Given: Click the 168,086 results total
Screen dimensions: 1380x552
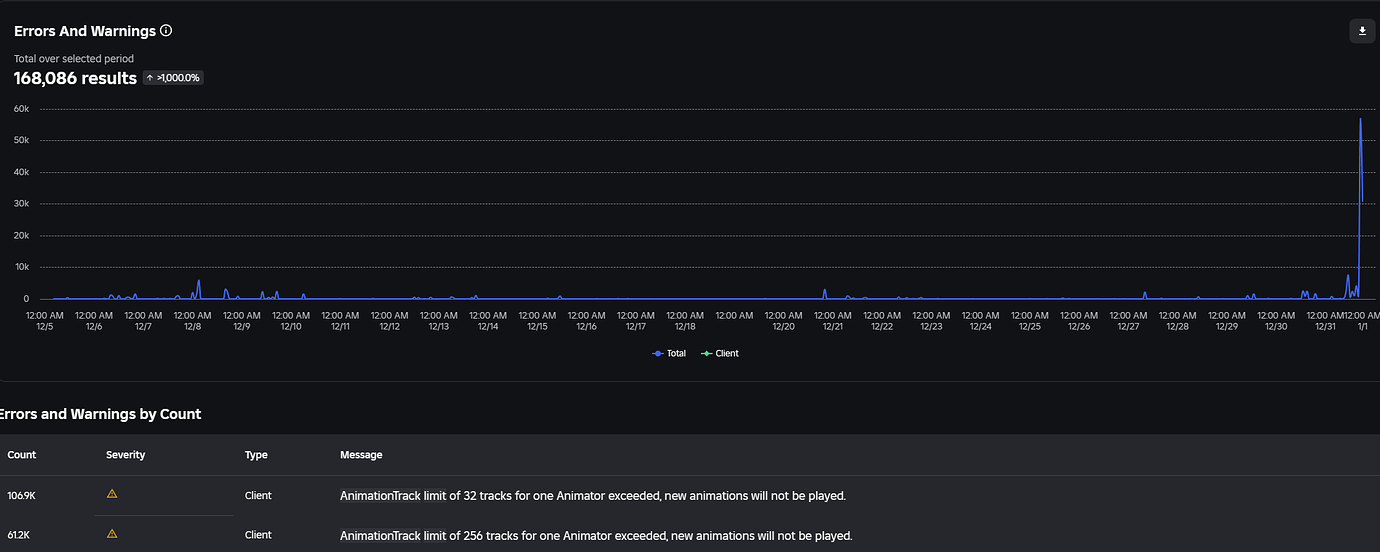Looking at the screenshot, I should (x=75, y=78).
